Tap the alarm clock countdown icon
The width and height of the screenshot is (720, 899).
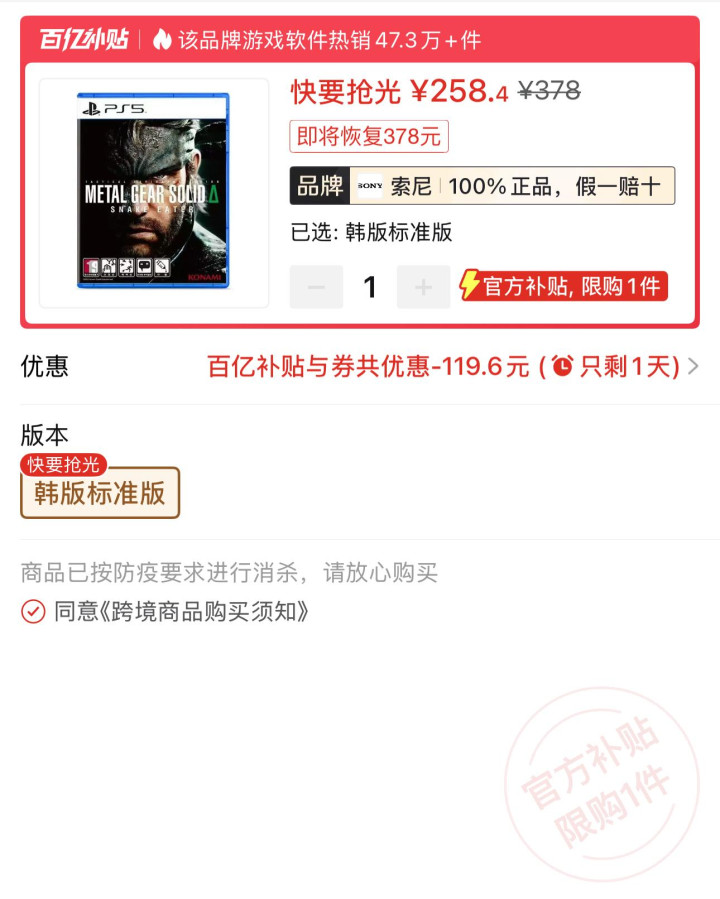562,366
